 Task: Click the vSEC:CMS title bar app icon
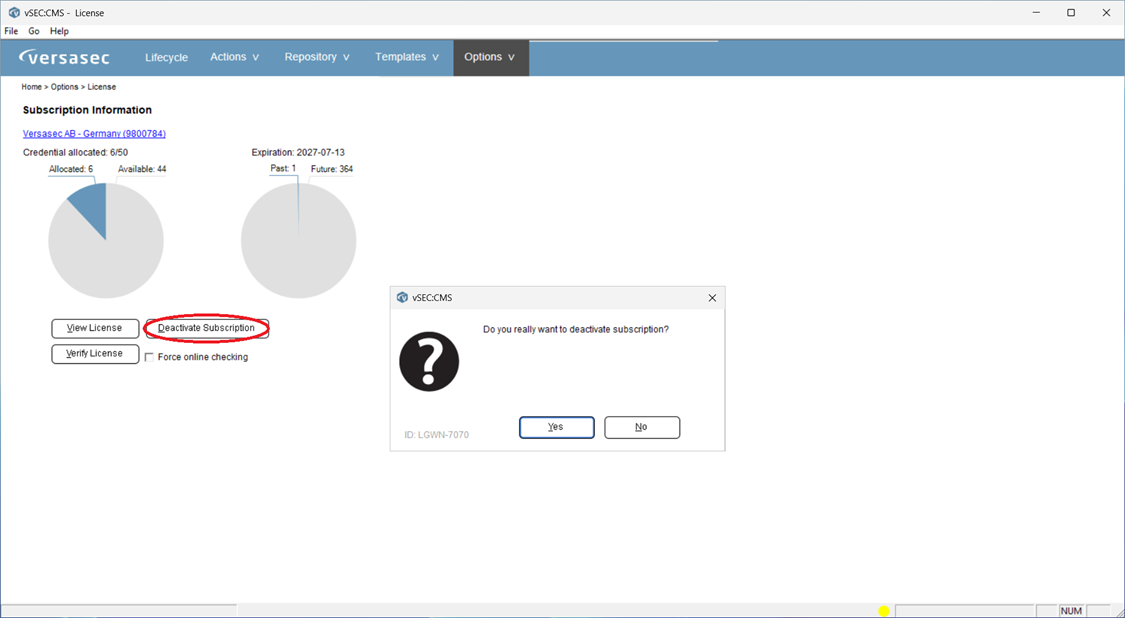14,12
